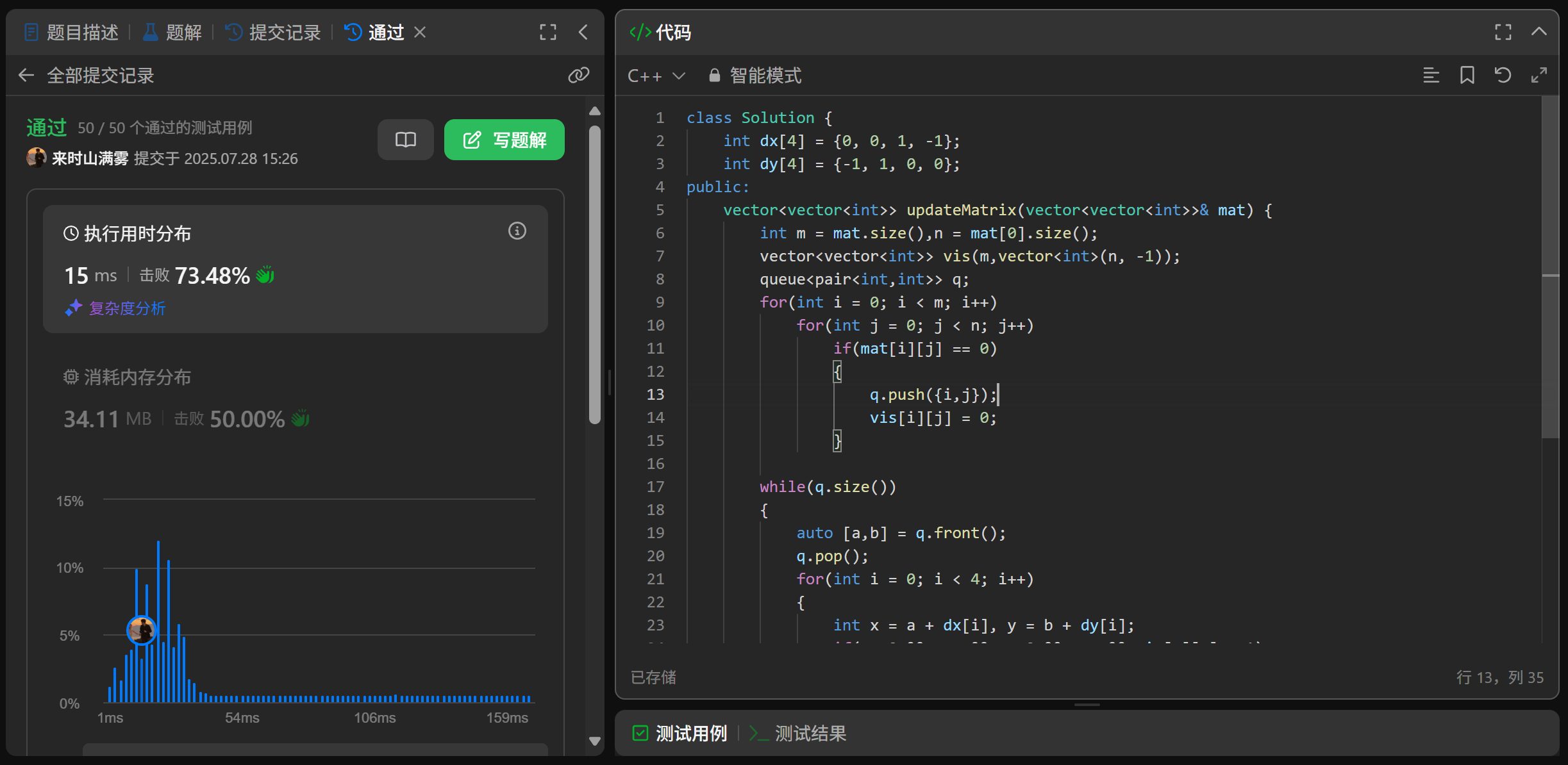Select the 通过 submission tab
Image resolution: width=1568 pixels, height=765 pixels.
pyautogui.click(x=374, y=32)
